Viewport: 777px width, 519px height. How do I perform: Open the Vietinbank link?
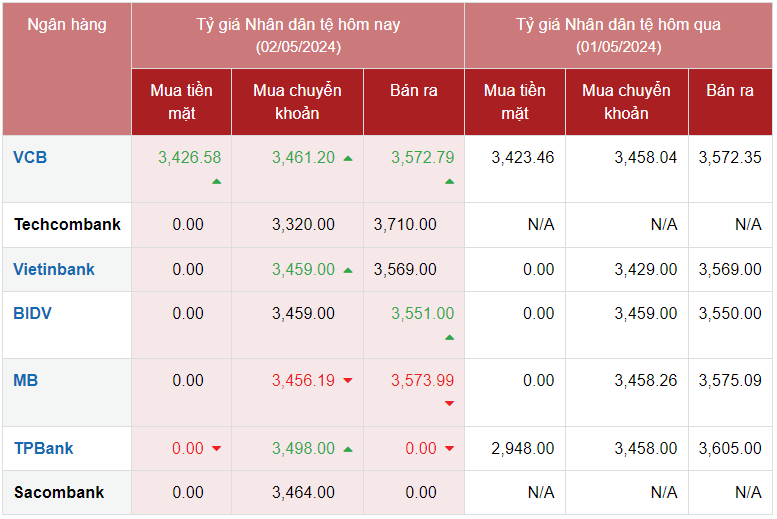point(54,269)
